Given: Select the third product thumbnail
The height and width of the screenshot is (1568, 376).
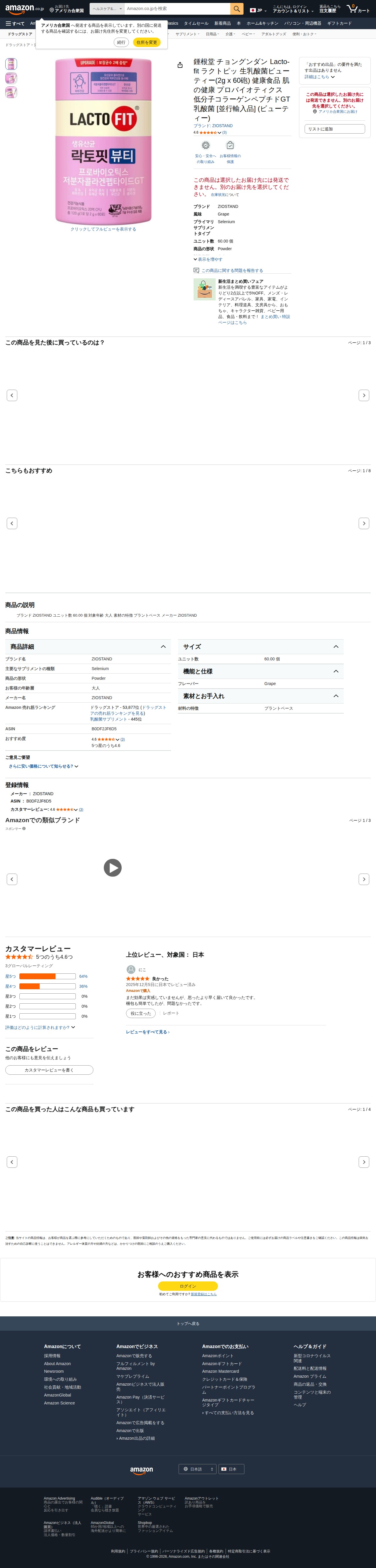Looking at the screenshot, I should tap(11, 92).
